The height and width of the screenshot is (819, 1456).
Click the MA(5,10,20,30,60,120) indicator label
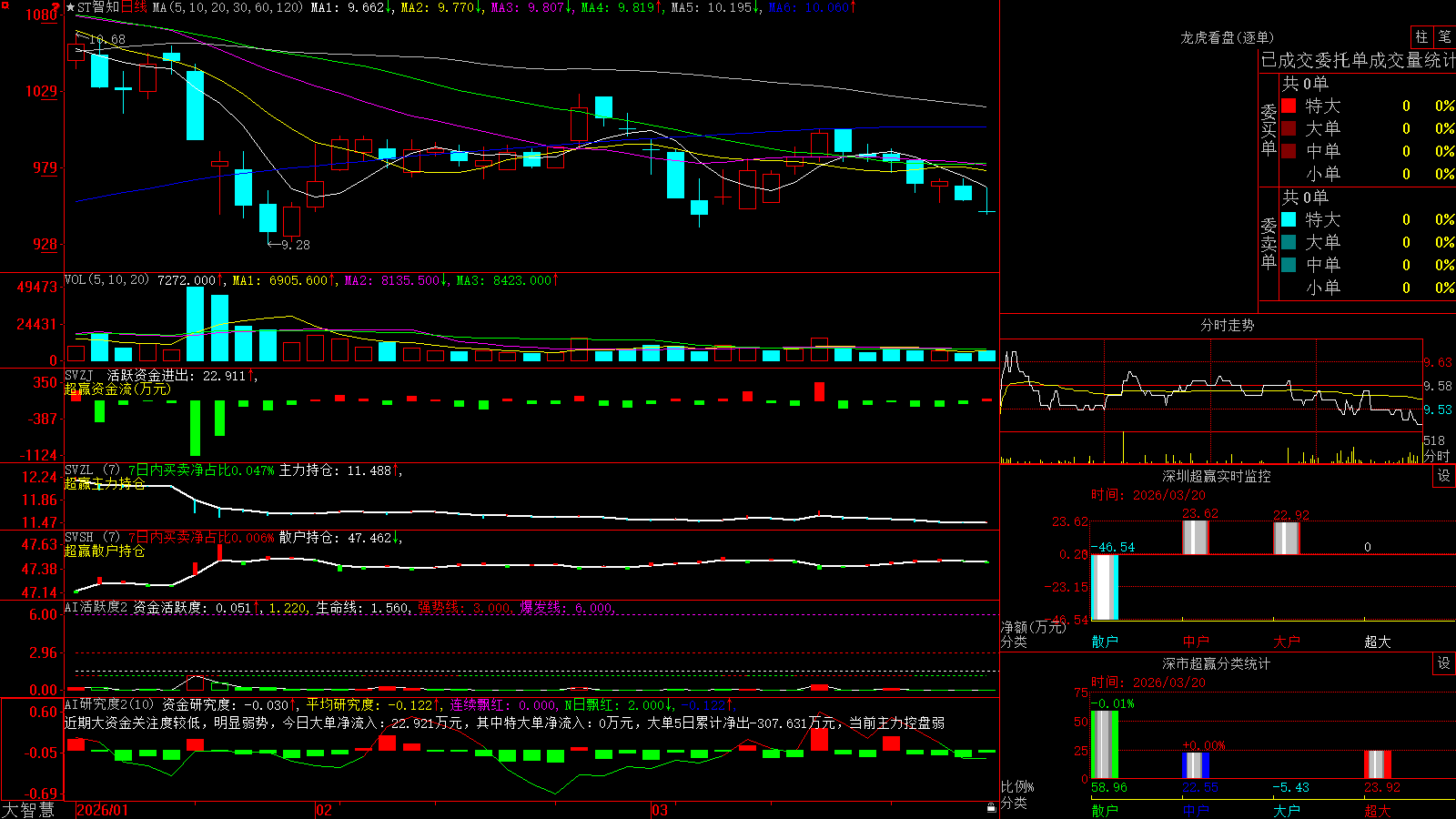[227, 7]
